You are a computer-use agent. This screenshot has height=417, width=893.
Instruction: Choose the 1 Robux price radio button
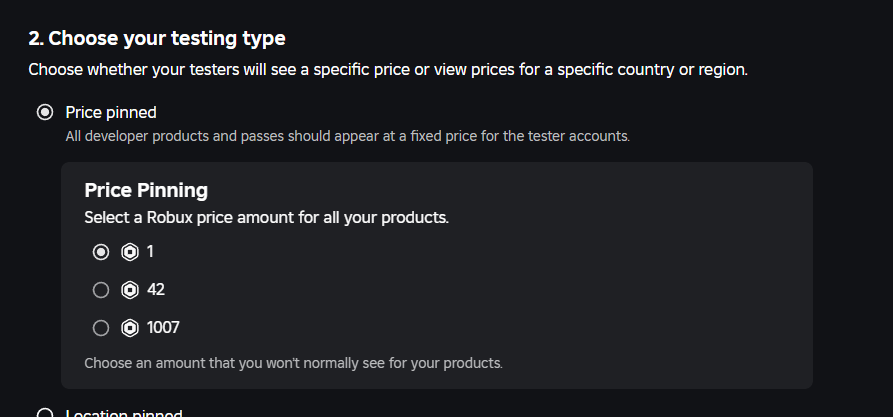click(x=100, y=252)
